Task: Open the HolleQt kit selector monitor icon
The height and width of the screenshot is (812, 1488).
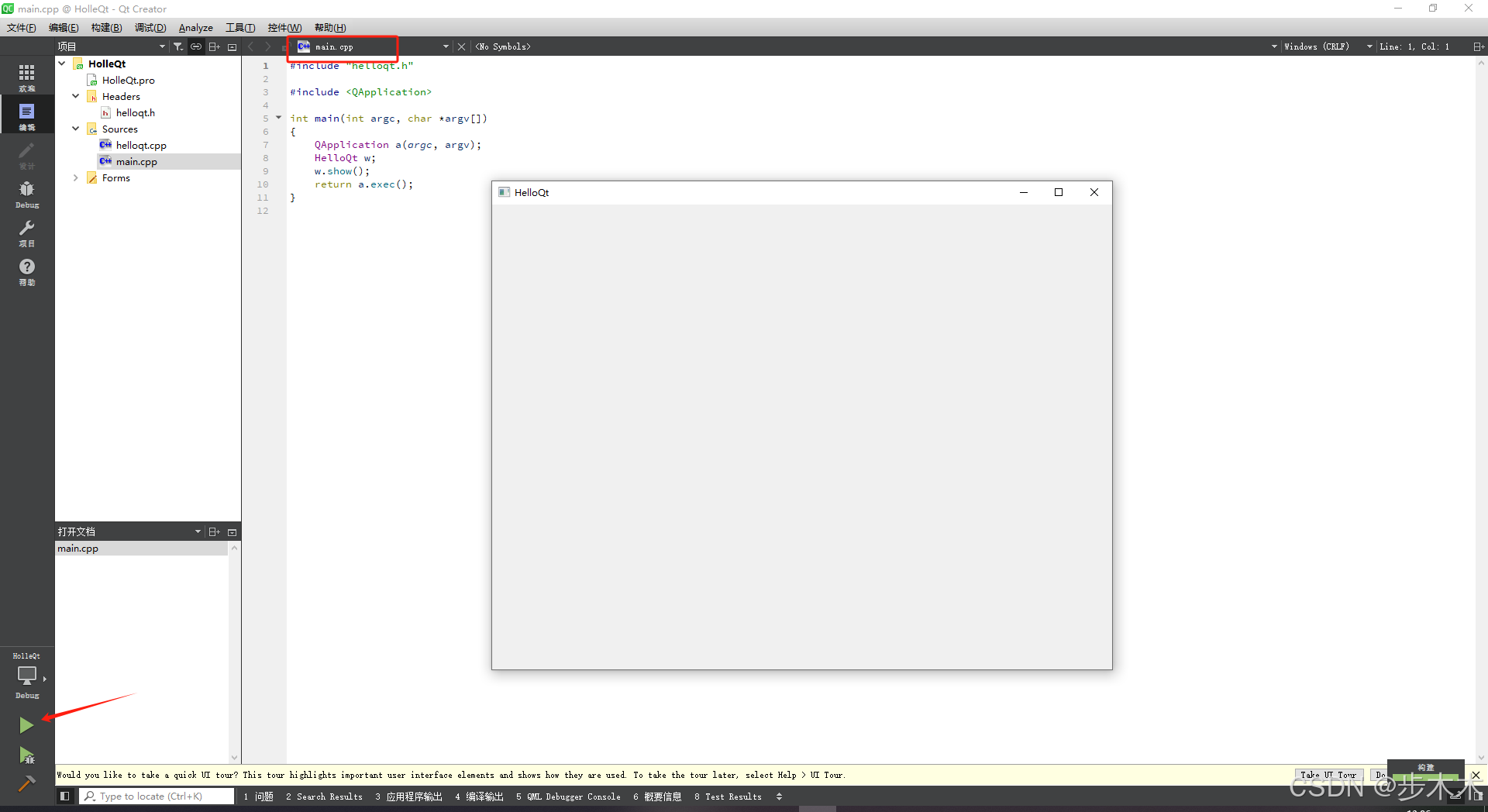Action: (x=27, y=676)
